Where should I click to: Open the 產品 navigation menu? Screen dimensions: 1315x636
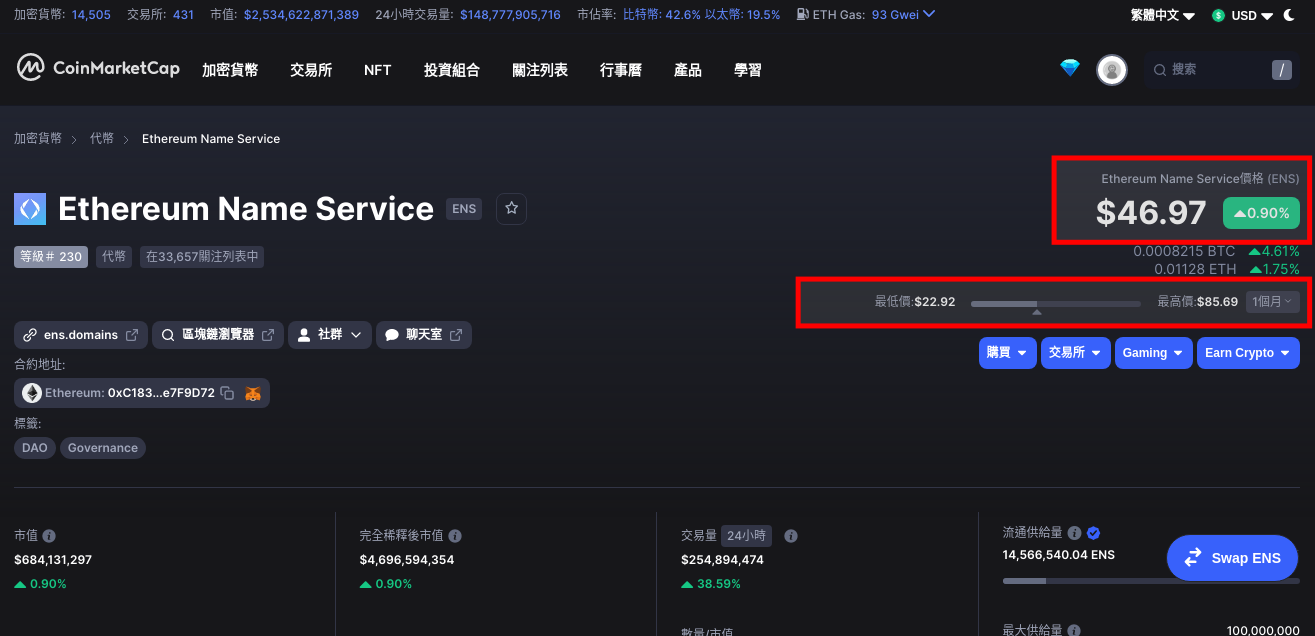click(688, 70)
